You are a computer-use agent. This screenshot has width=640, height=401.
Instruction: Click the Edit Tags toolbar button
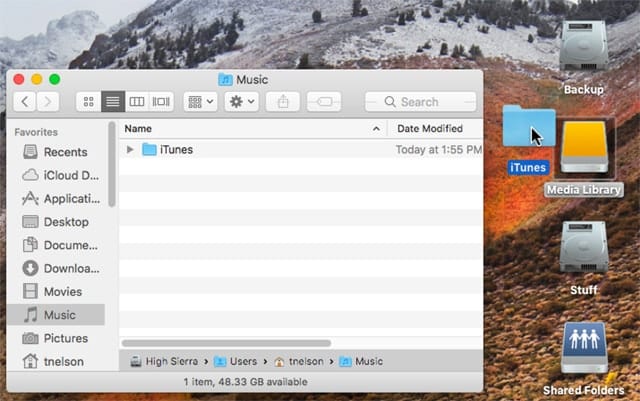(324, 102)
